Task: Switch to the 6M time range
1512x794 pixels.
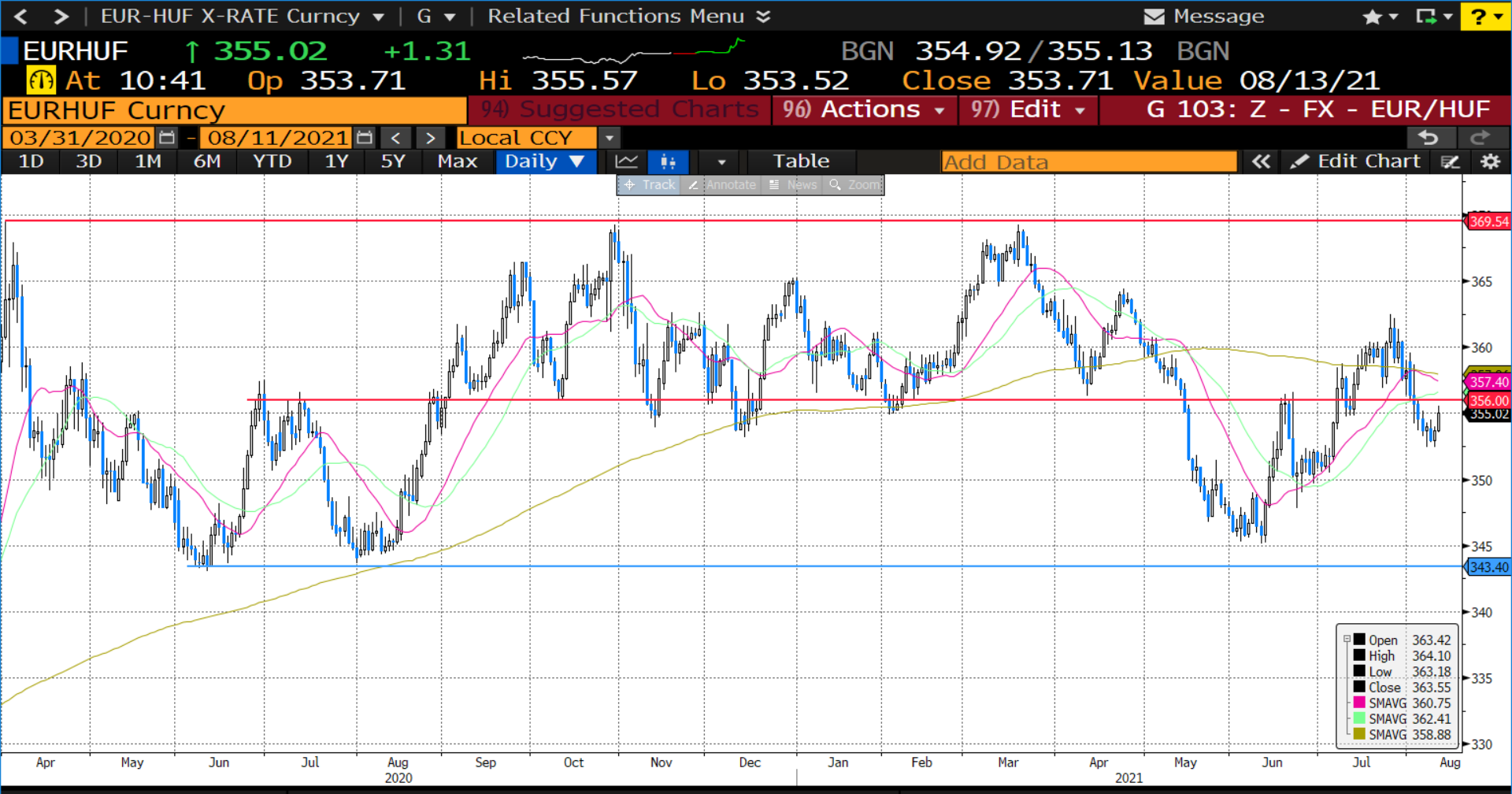Action: pos(207,161)
